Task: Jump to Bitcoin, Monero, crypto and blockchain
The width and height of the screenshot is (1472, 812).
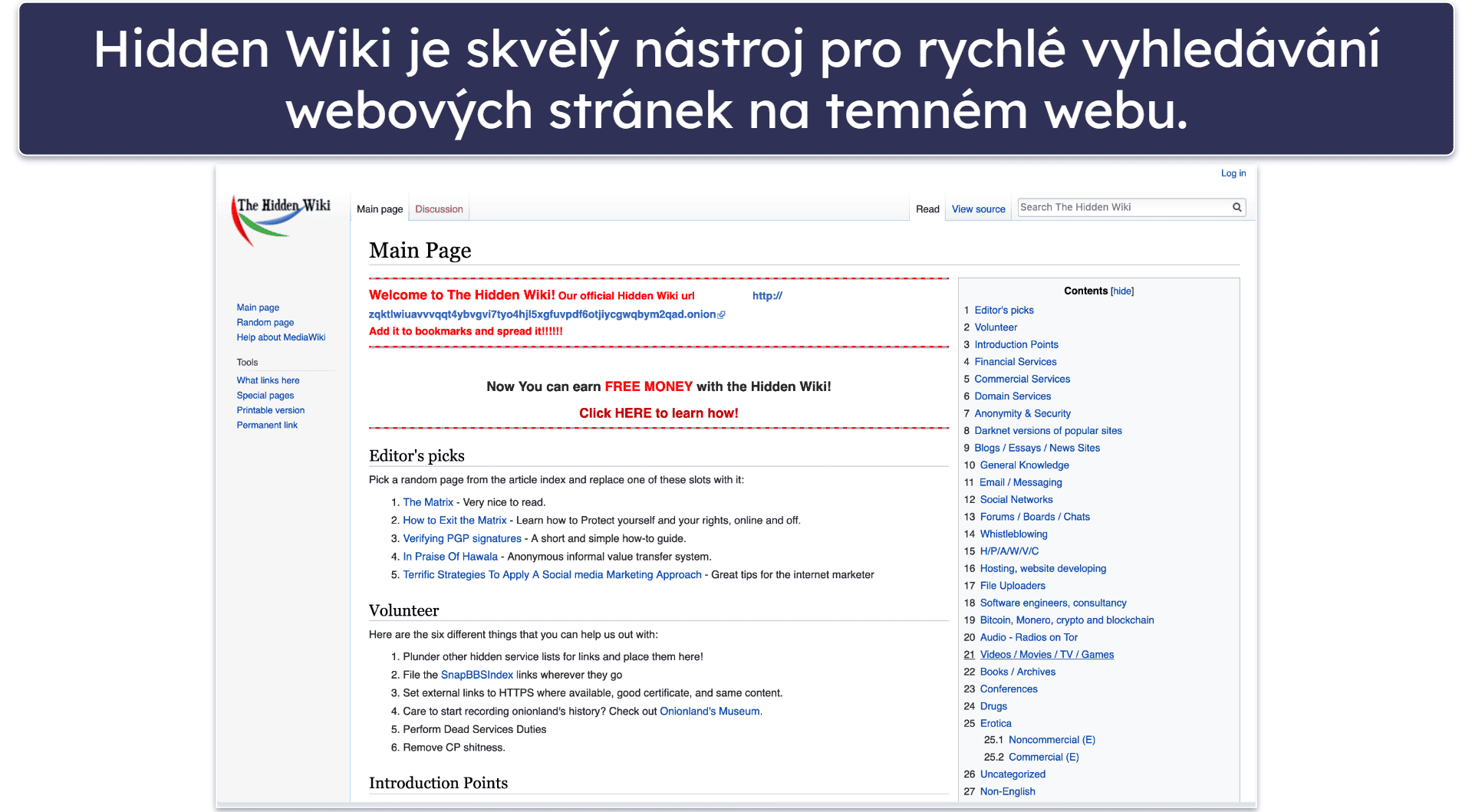Action: (x=1067, y=620)
